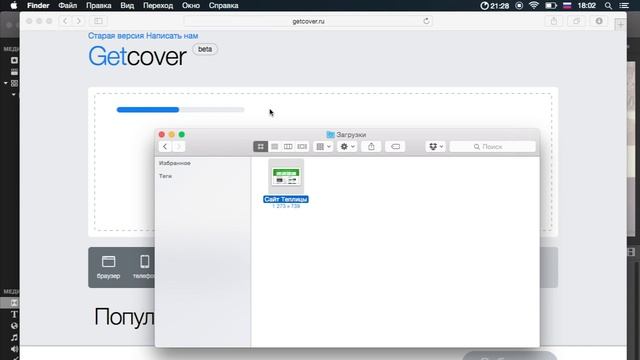Open the Apple menu
This screenshot has width=640, height=360.
pos(13,6)
